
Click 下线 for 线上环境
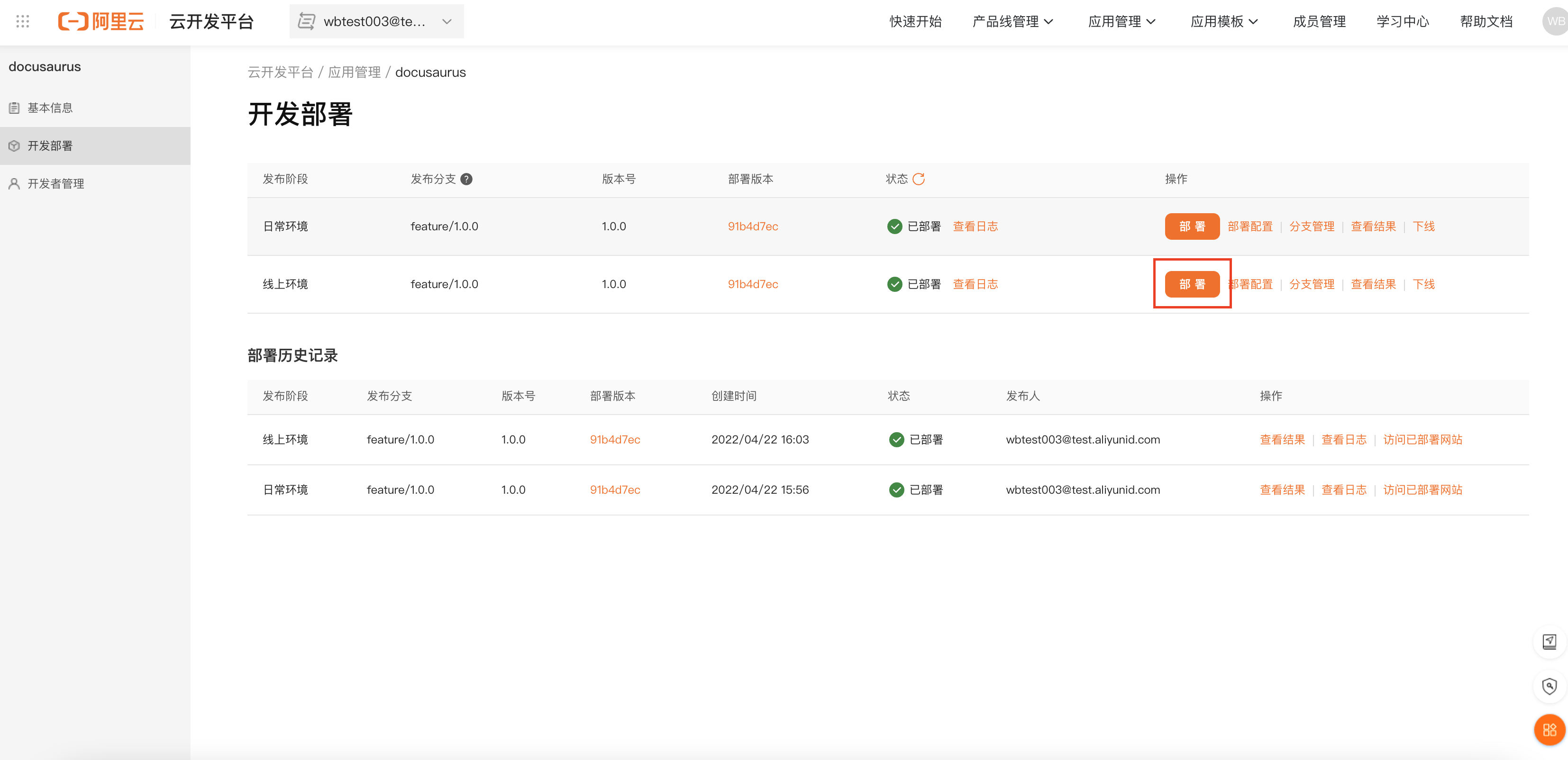click(1423, 284)
